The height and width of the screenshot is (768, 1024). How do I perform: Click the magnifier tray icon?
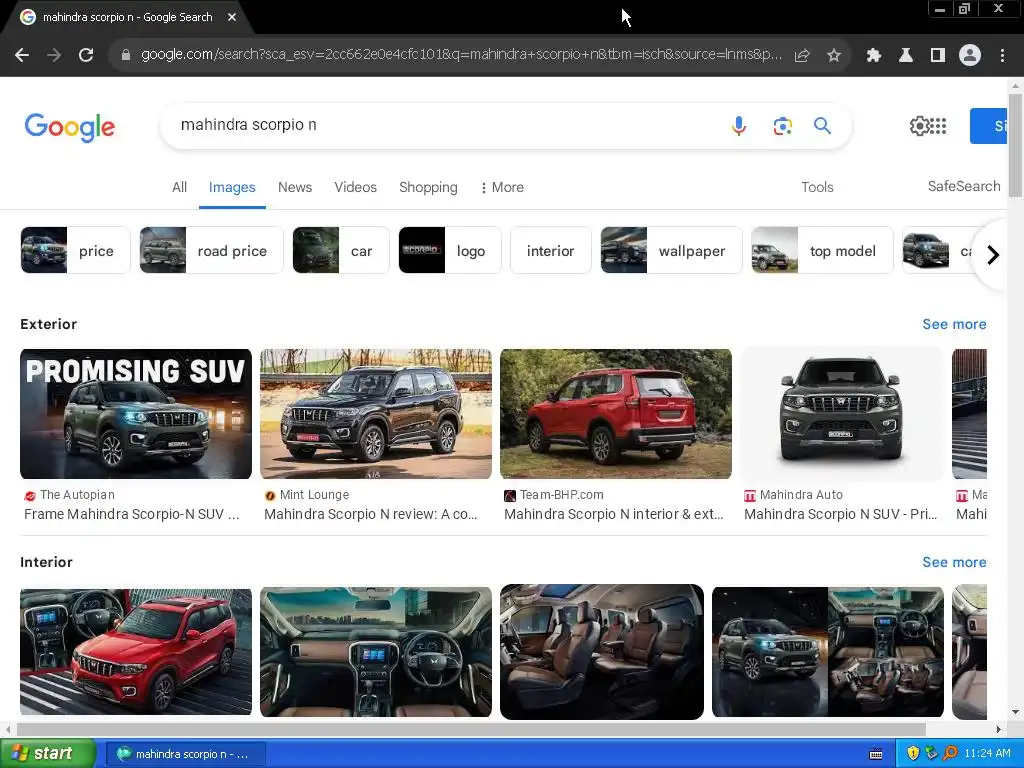pos(950,753)
